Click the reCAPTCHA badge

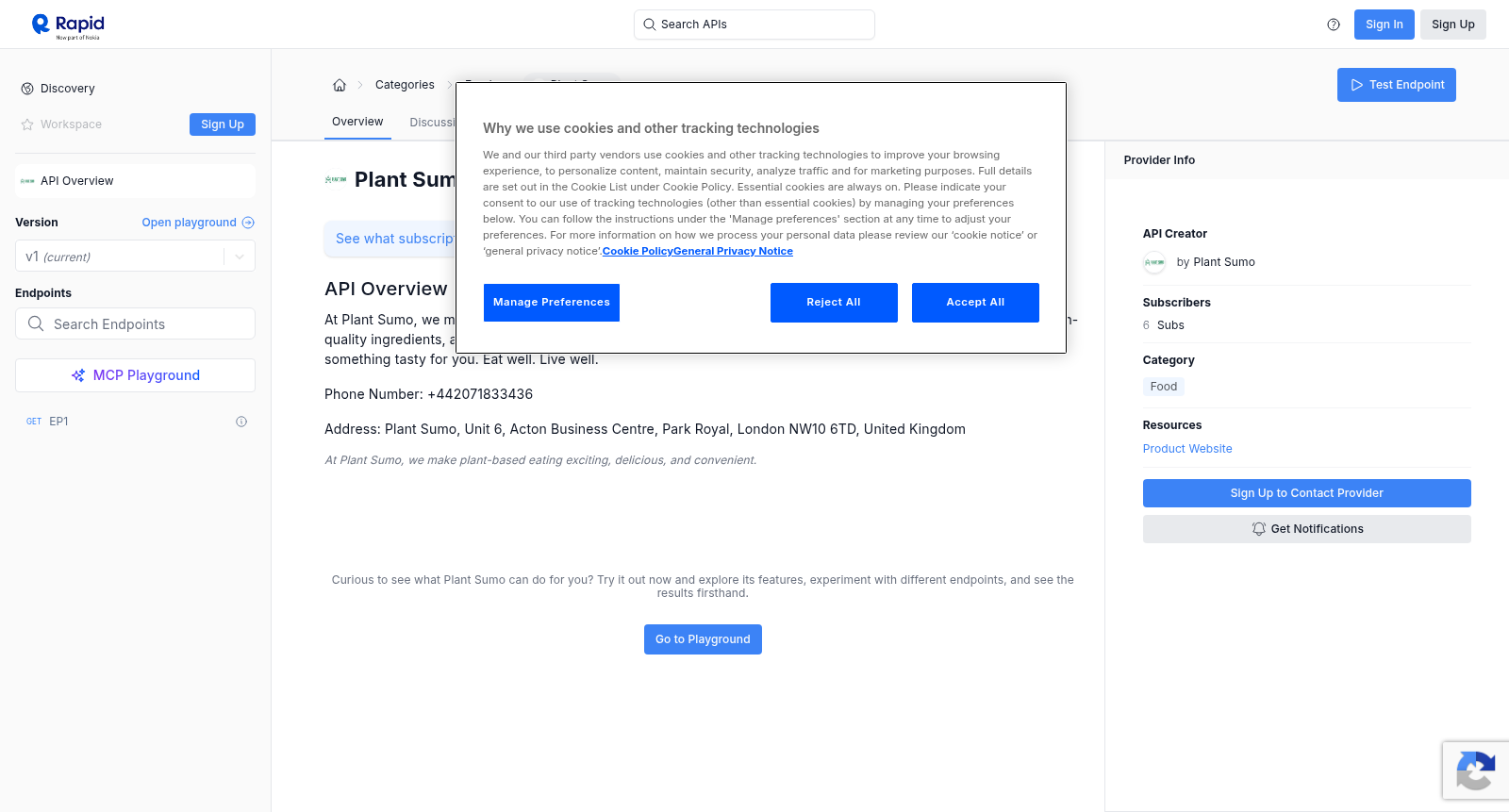coord(1476,771)
